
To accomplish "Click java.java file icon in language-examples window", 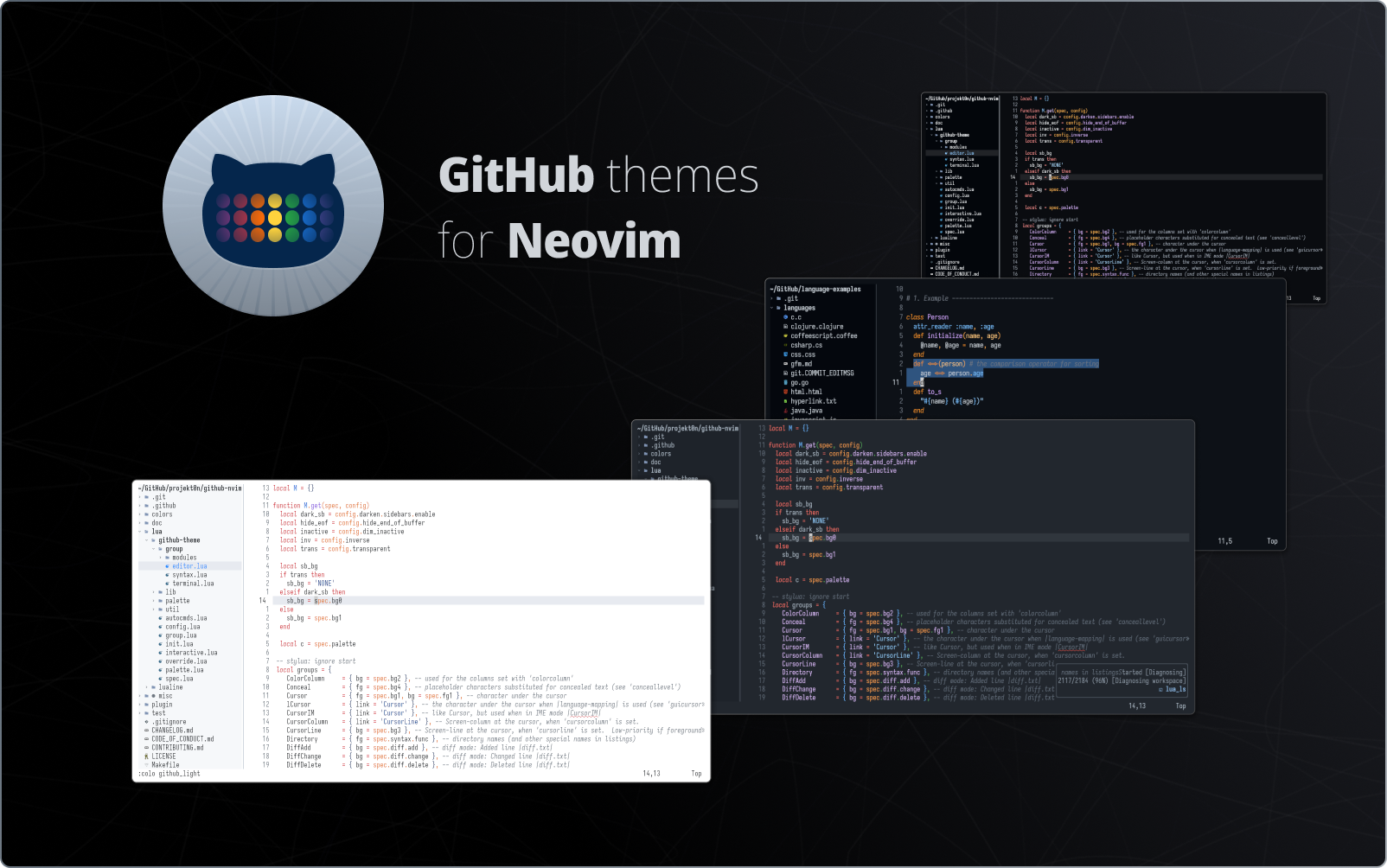I will coord(785,411).
